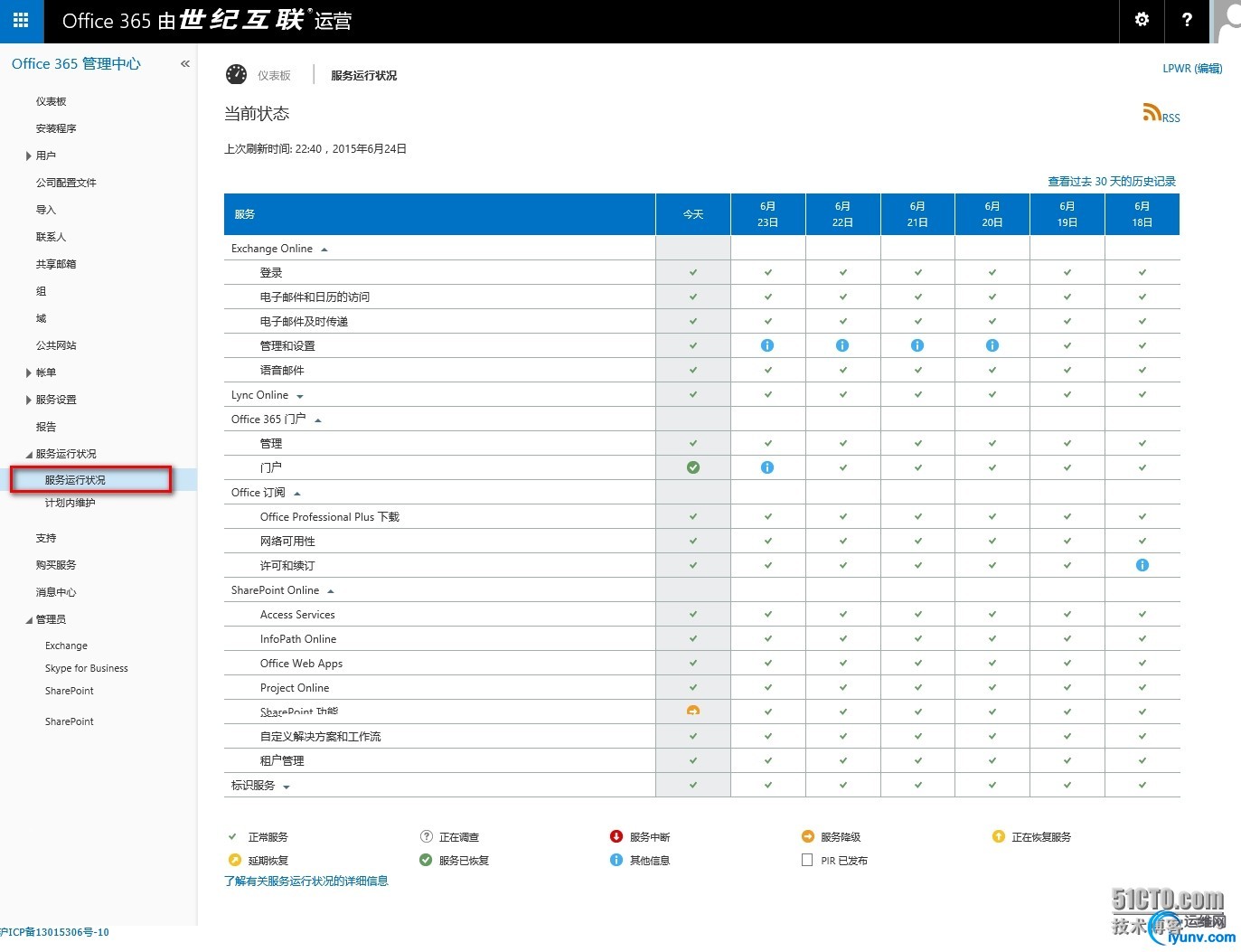Open 了解有关服务运行状况的详细信息 link
Viewport: 1241px width, 952px height.
point(306,881)
